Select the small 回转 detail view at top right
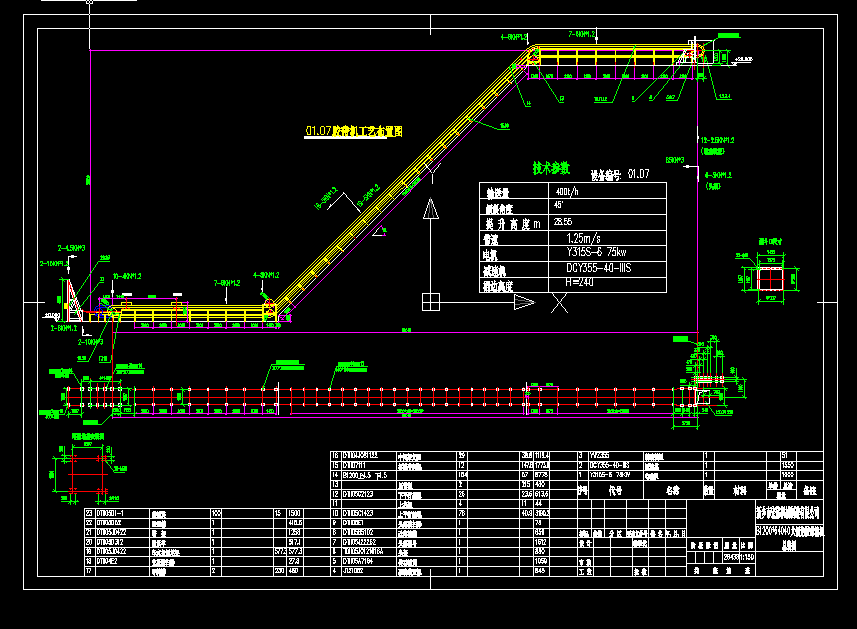Viewport: 857px width, 629px height. coord(770,278)
